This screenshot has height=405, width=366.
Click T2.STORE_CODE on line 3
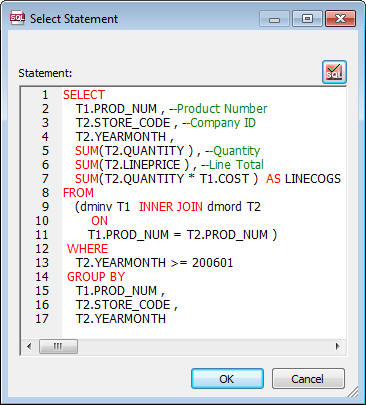point(123,123)
